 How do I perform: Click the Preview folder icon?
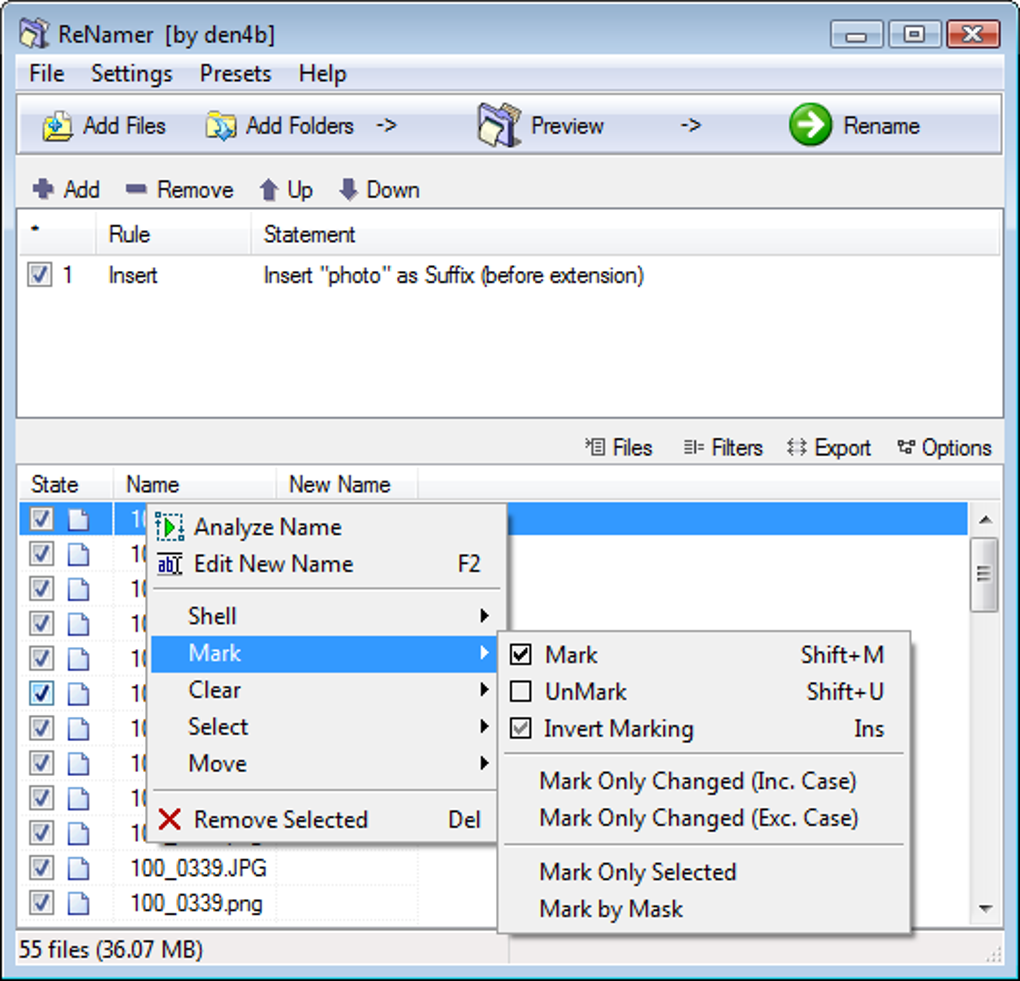pyautogui.click(x=499, y=124)
